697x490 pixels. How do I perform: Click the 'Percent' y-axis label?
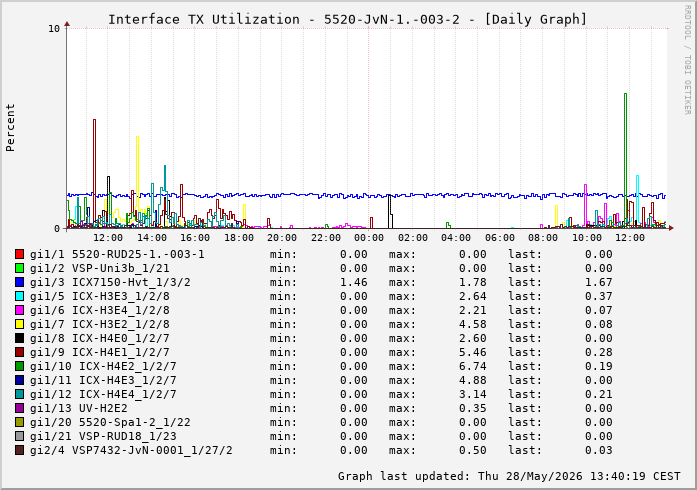tap(10, 128)
